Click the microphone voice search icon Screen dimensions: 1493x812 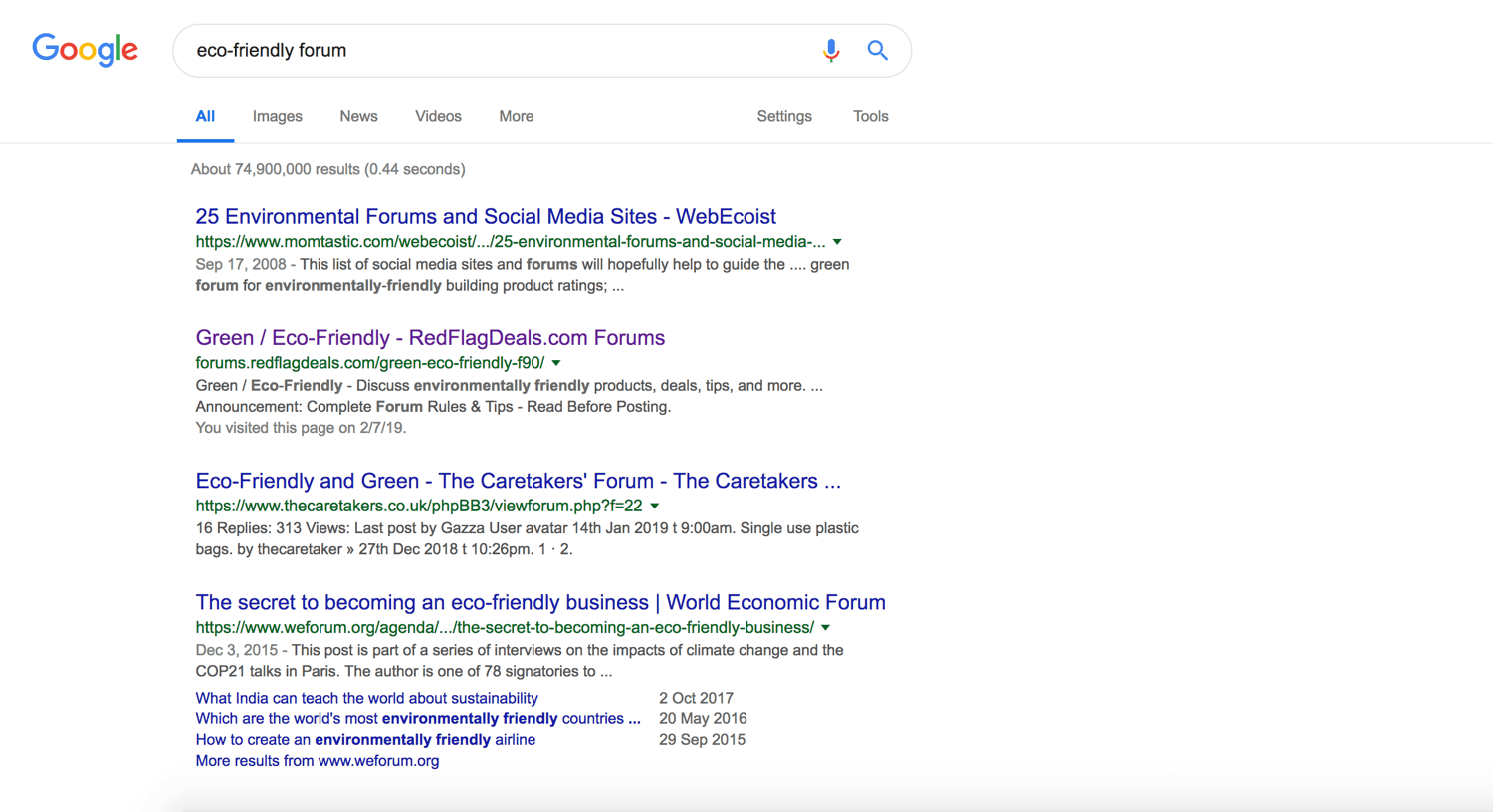830,50
